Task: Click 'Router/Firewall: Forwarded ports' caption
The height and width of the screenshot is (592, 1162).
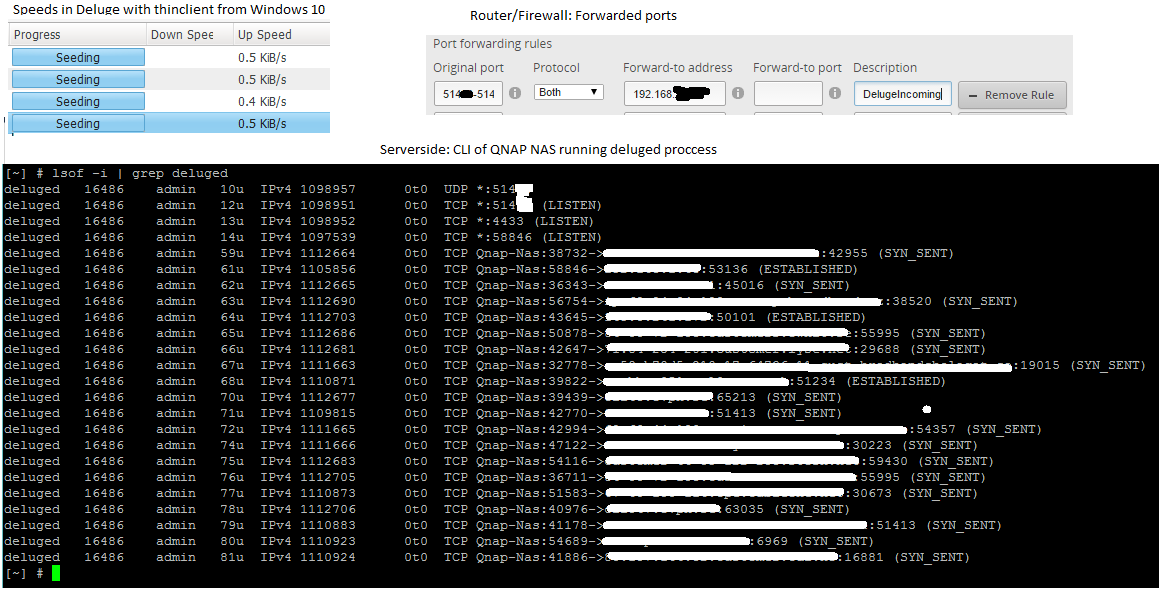Action: coord(573,16)
